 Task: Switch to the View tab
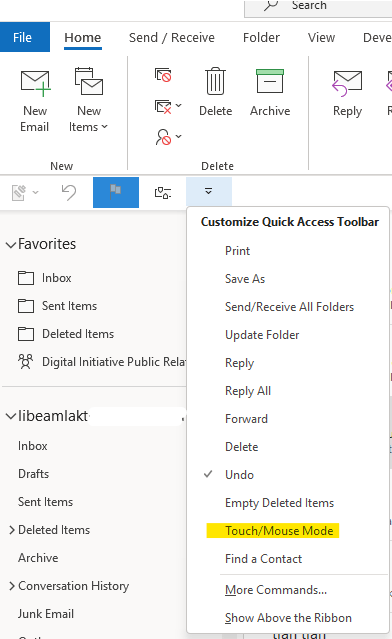tap(321, 37)
